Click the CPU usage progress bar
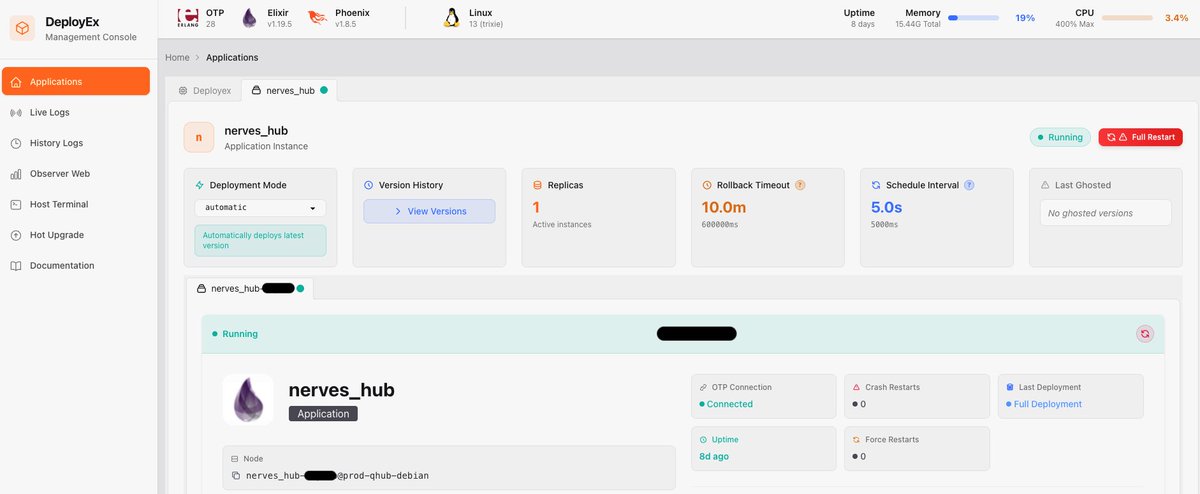The image size is (1200, 494). (x=1127, y=18)
